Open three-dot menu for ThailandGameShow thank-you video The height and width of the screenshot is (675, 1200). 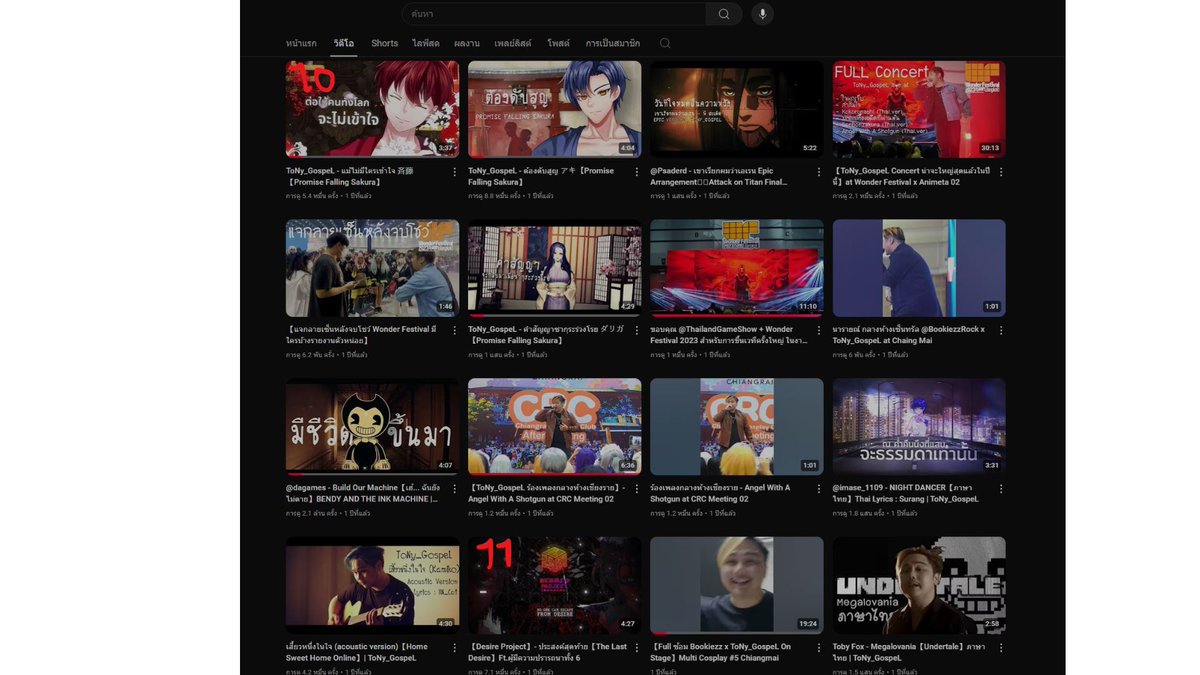tap(819, 330)
